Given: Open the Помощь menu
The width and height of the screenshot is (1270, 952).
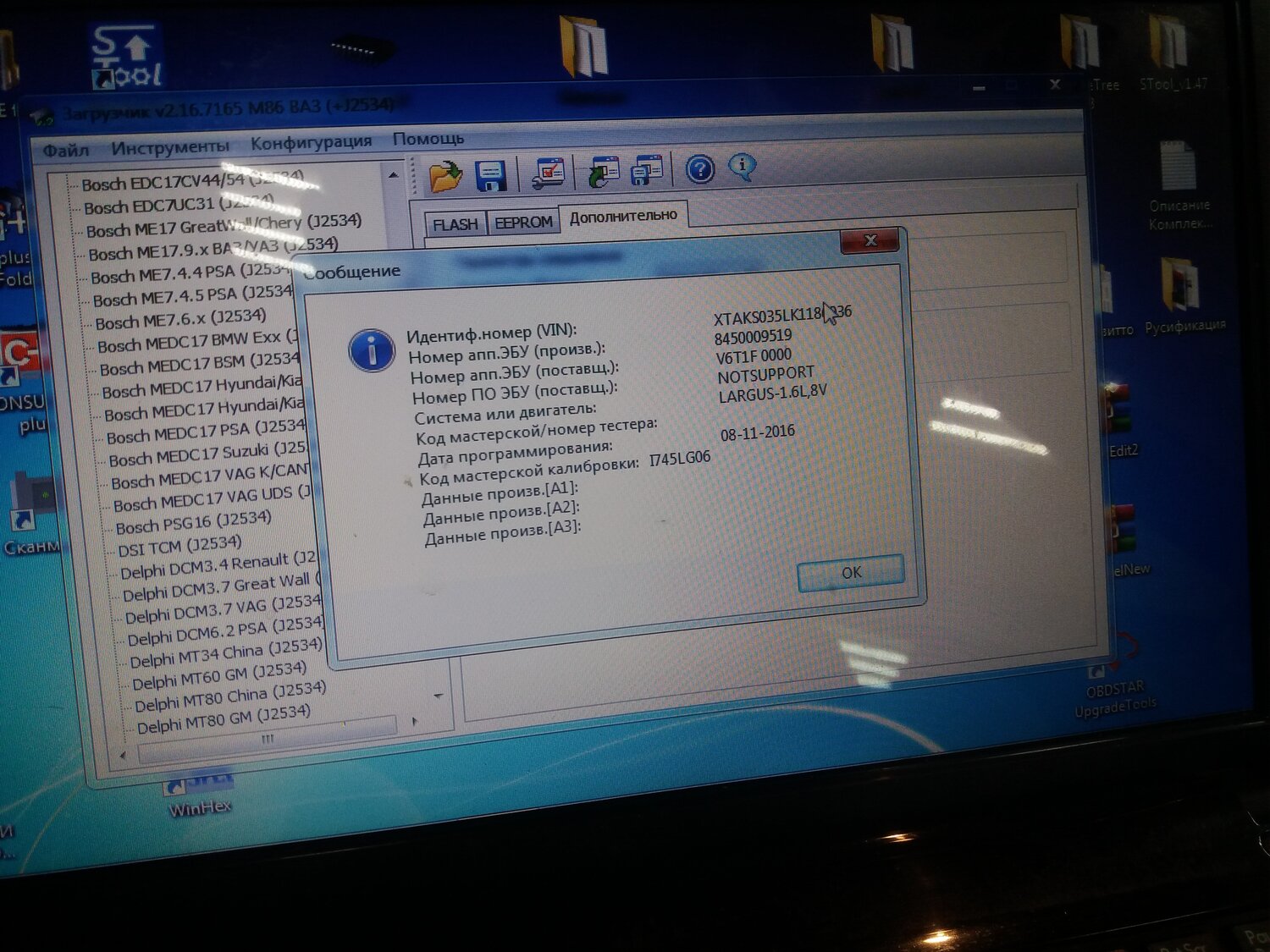Looking at the screenshot, I should click(x=428, y=138).
